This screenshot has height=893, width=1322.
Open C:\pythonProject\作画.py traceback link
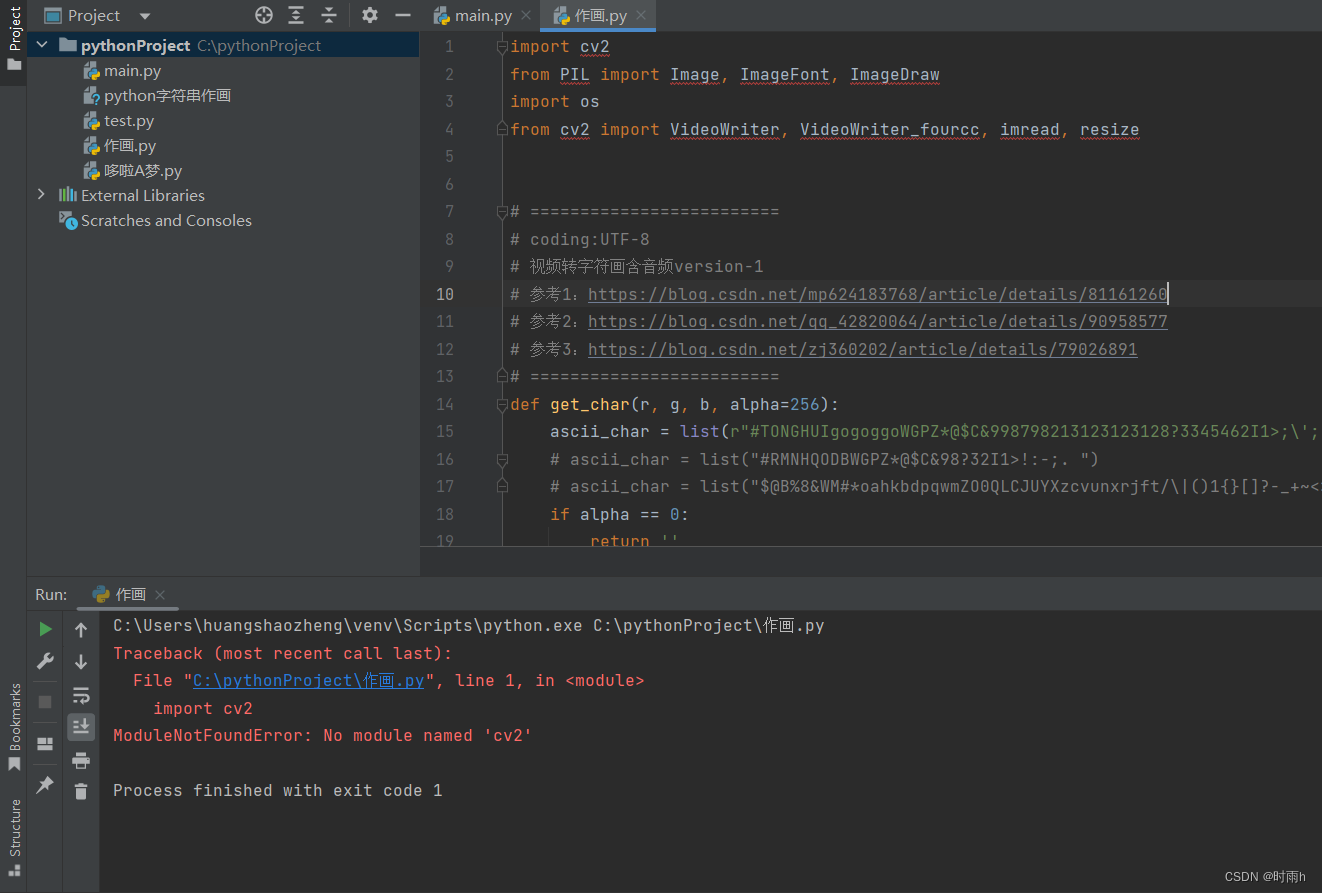308,681
